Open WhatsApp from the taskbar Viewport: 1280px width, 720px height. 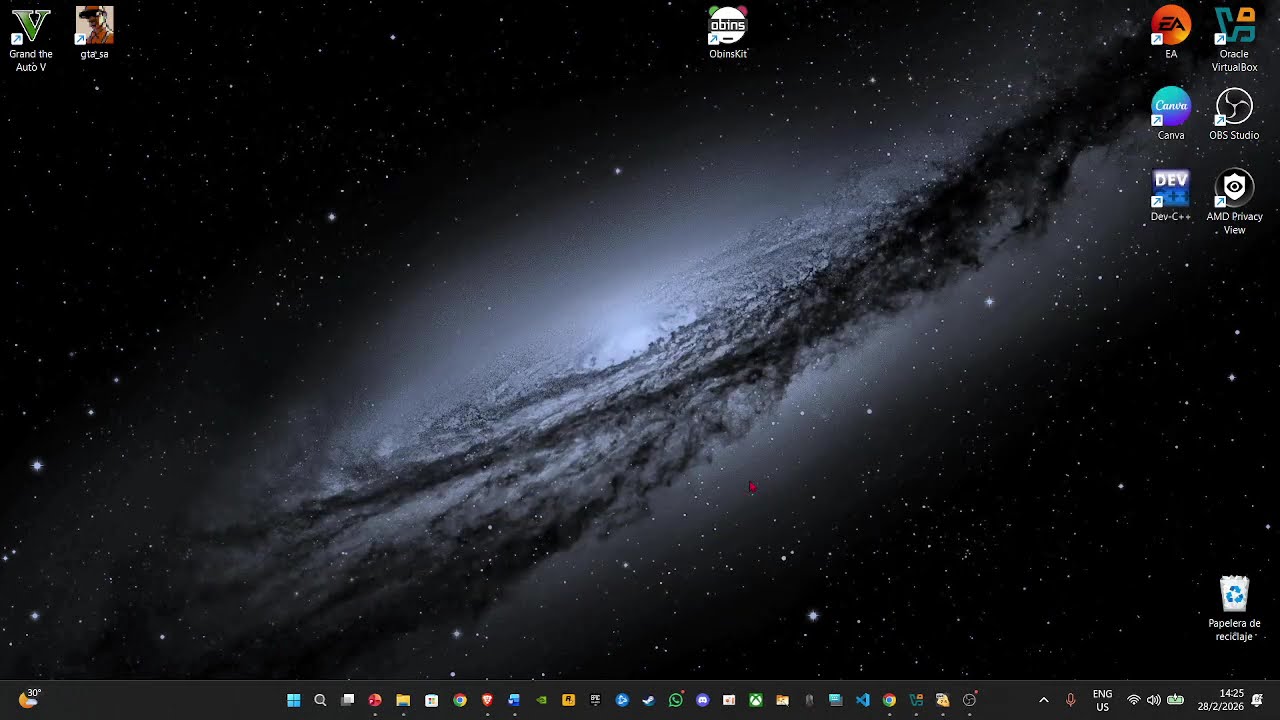click(x=675, y=700)
